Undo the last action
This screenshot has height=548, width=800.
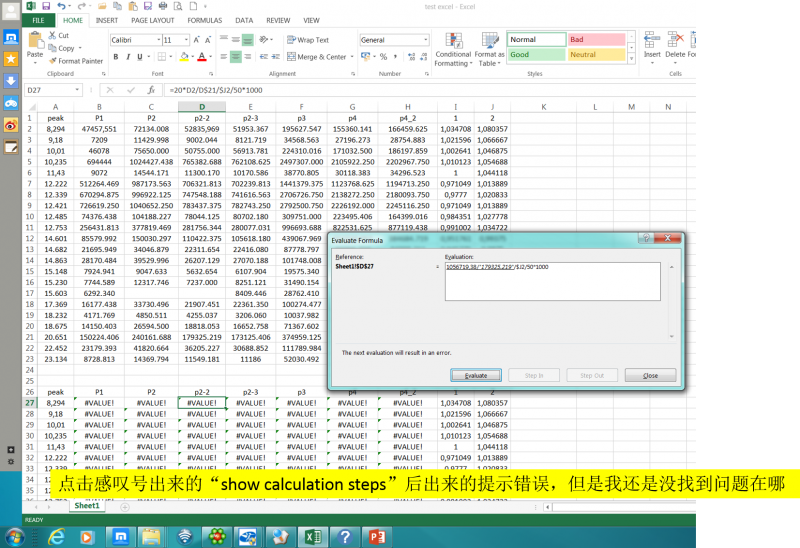pyautogui.click(x=61, y=6)
